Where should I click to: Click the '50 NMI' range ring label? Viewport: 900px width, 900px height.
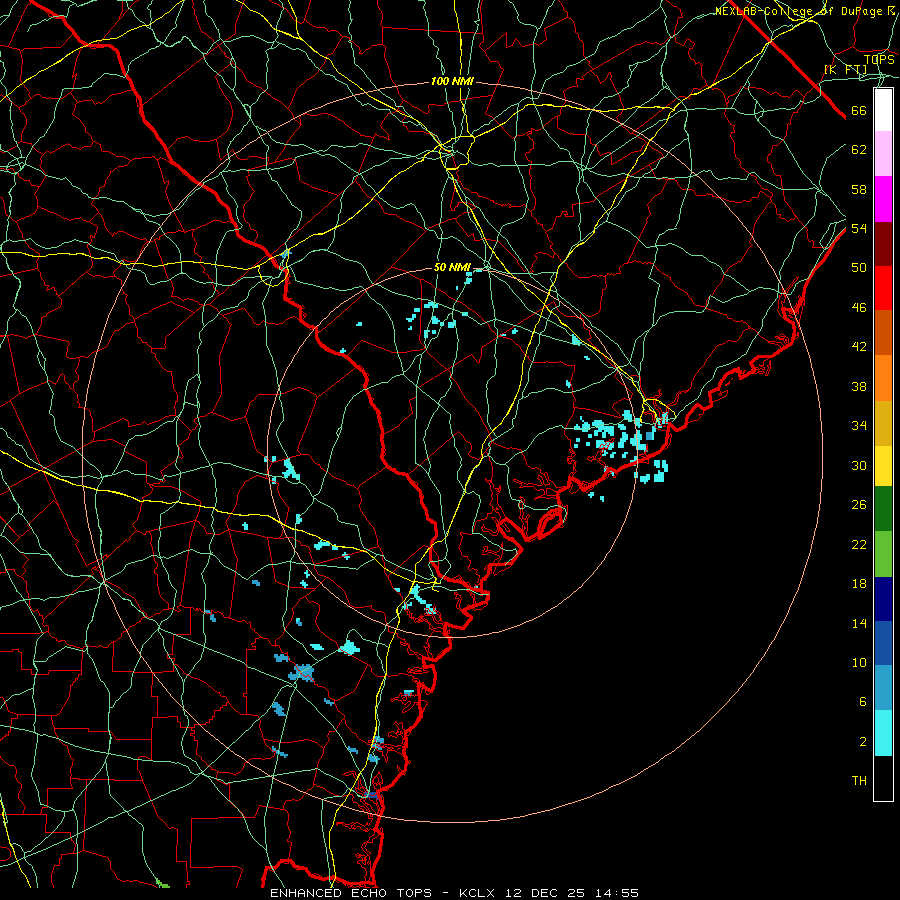pos(452,267)
